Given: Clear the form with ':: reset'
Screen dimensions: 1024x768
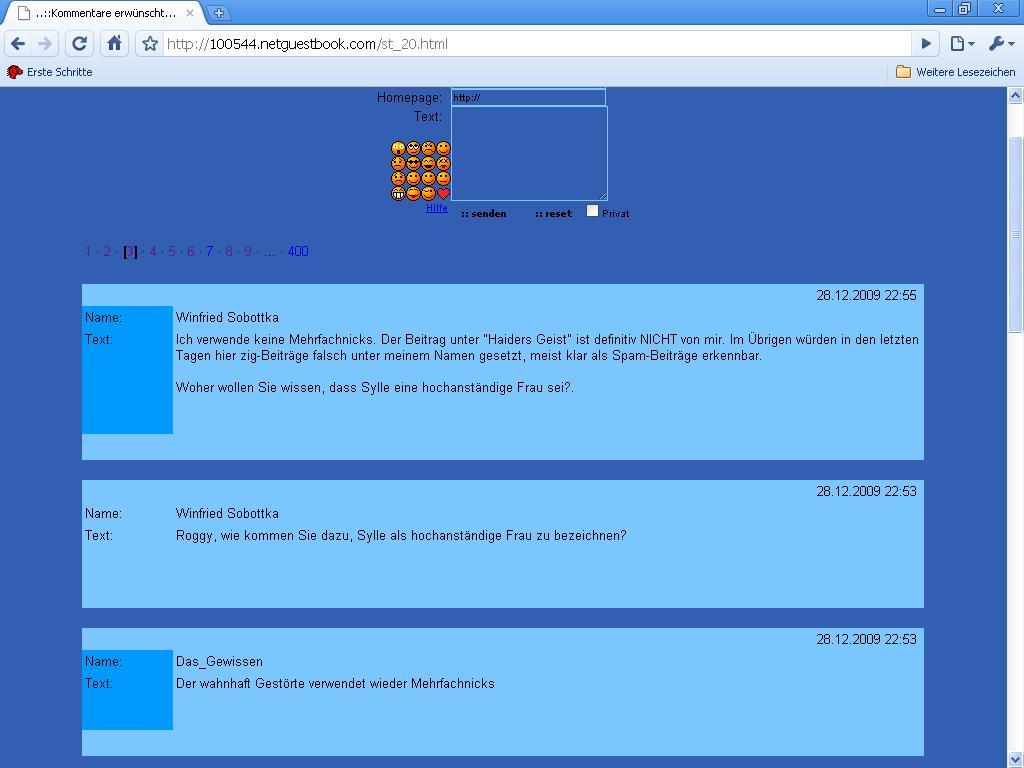Looking at the screenshot, I should click(553, 214).
